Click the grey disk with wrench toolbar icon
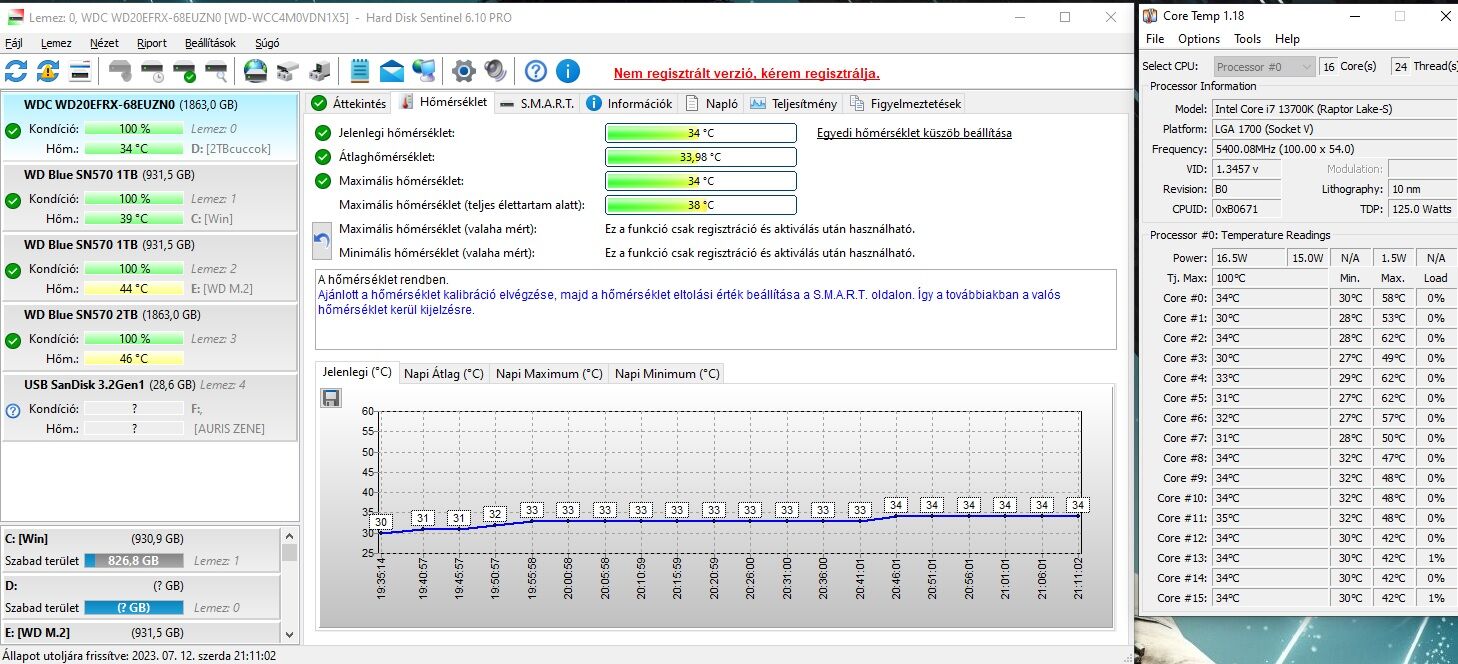The image size is (1458, 664). tap(120, 71)
